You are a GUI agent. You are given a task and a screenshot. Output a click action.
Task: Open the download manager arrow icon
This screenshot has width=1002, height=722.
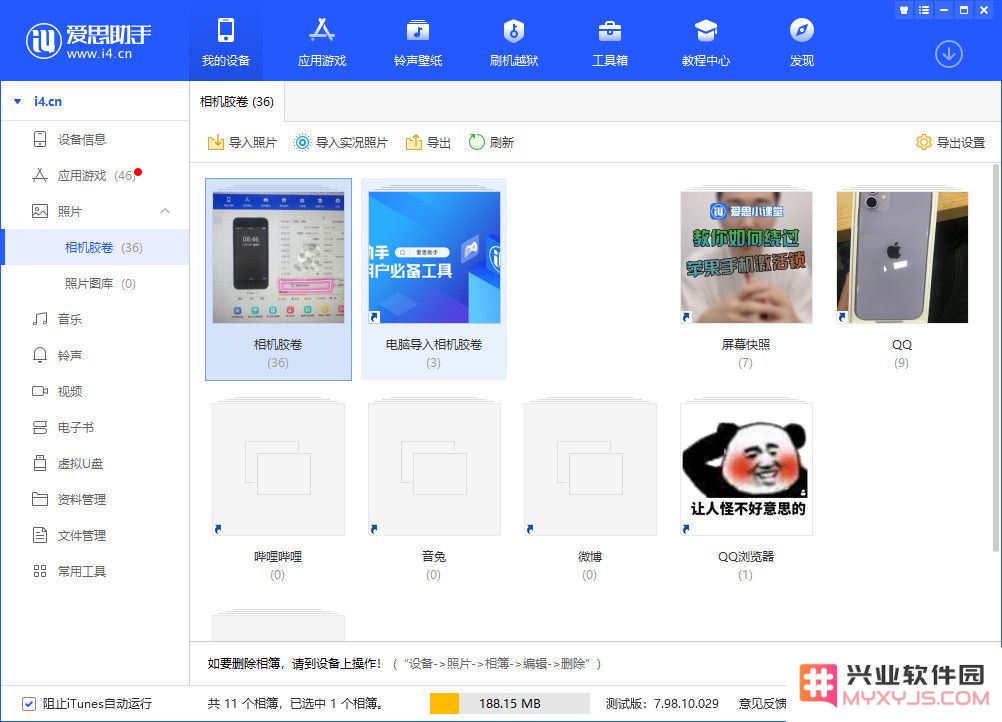tap(948, 54)
